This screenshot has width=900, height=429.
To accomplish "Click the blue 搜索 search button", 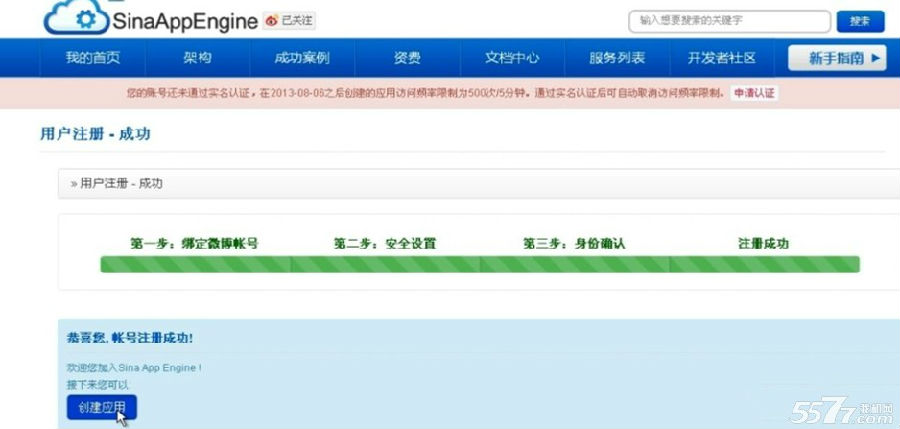I will click(x=860, y=21).
